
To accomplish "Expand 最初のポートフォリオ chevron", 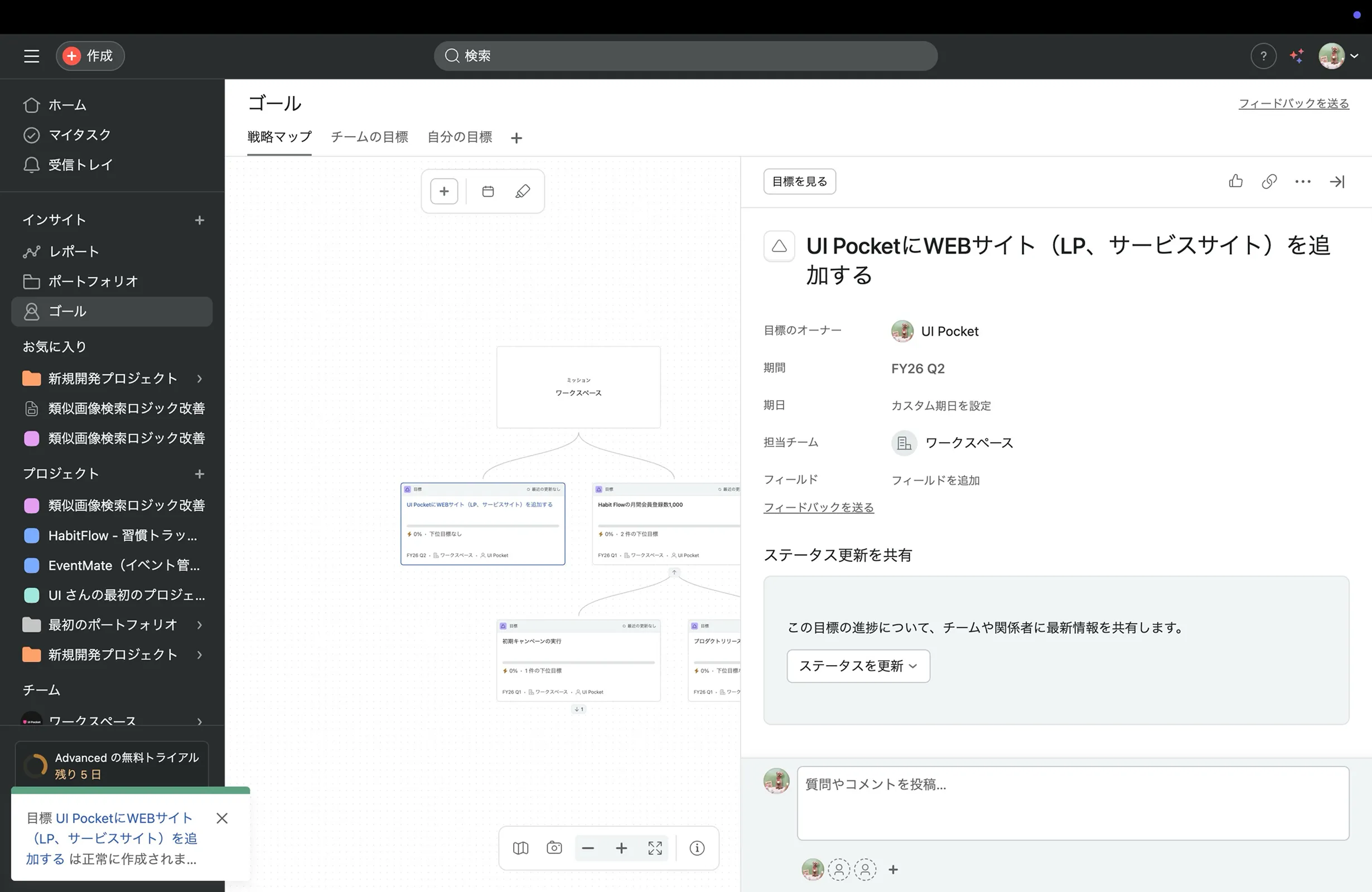I will coord(200,624).
